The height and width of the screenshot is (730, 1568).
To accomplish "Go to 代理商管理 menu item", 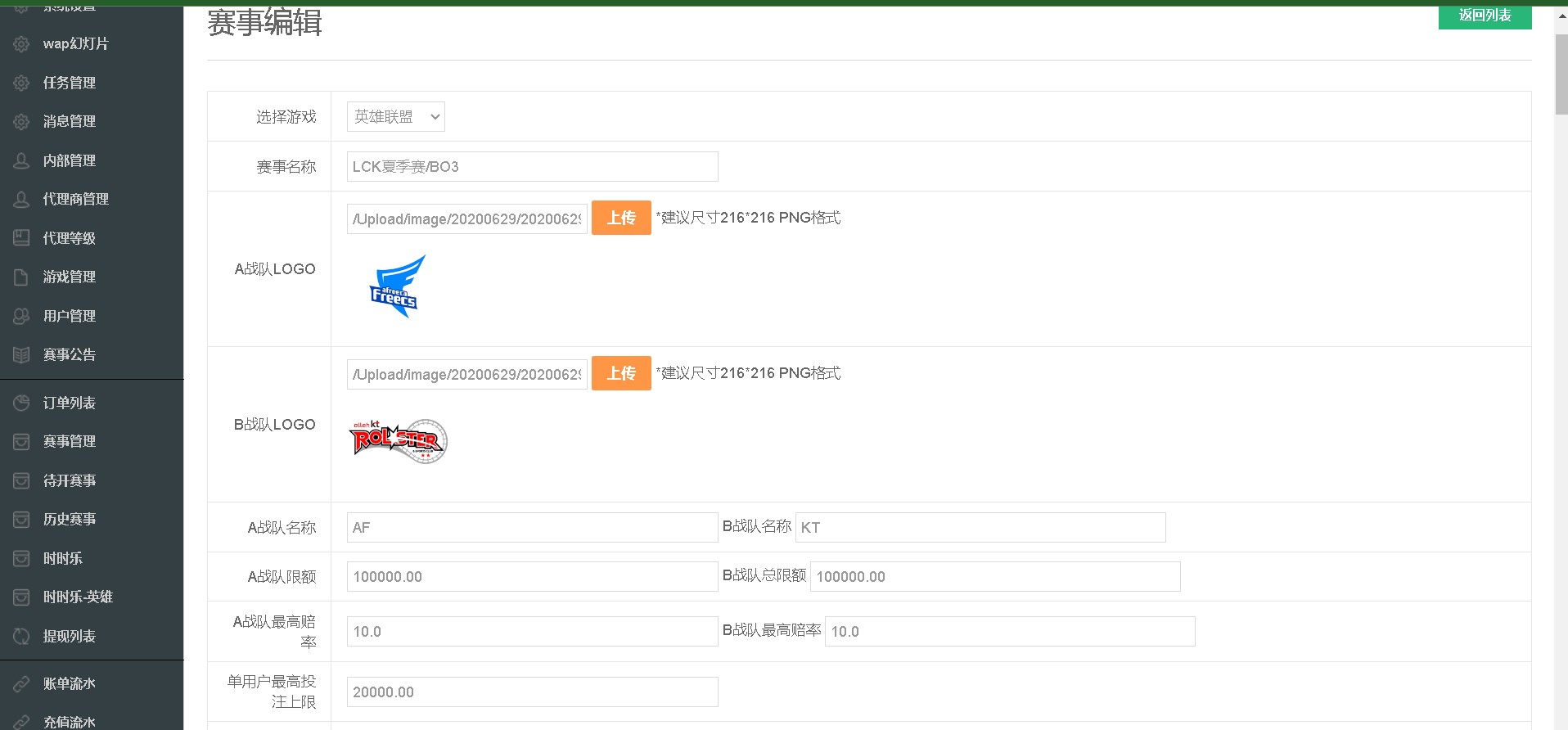I will pyautogui.click(x=75, y=199).
